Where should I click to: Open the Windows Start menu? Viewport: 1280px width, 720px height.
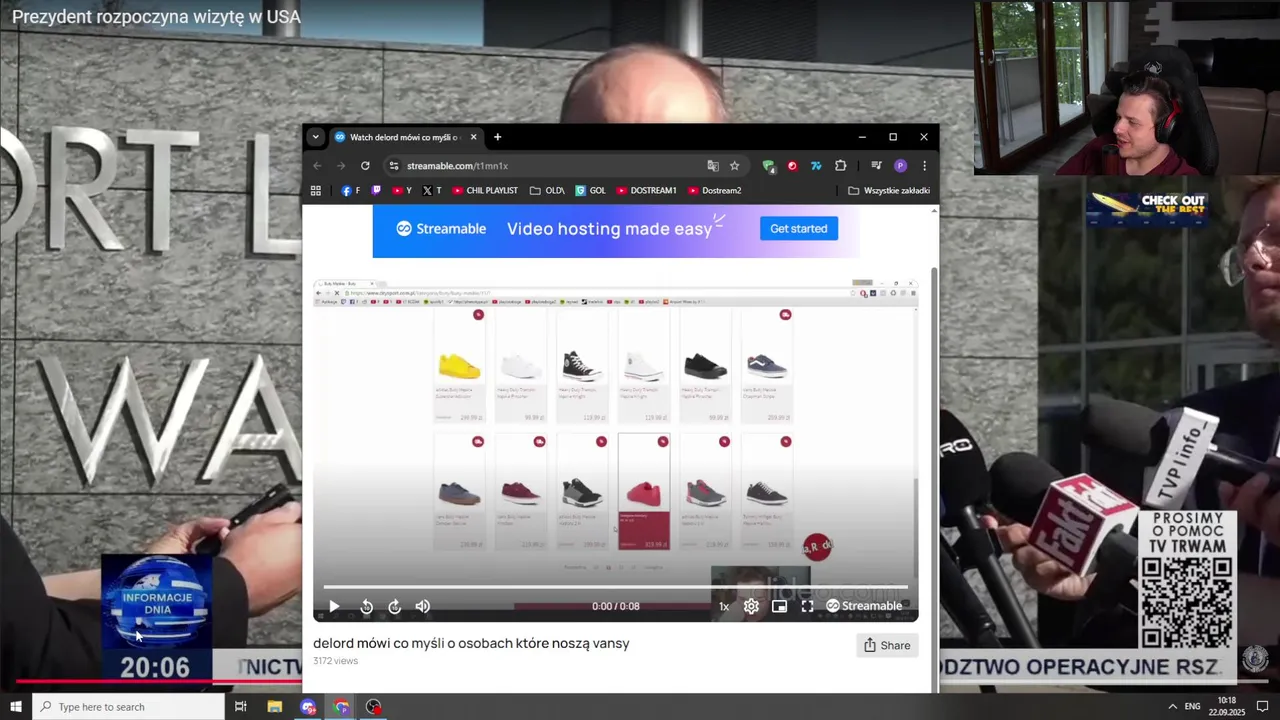pos(15,707)
